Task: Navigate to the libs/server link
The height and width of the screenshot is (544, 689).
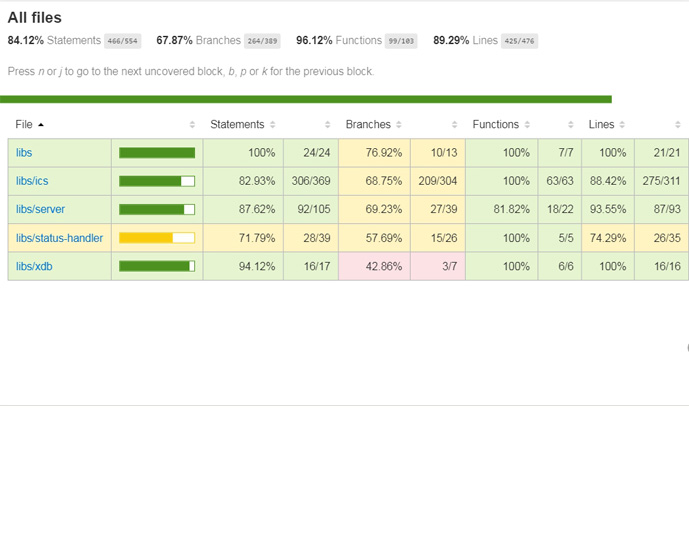Action: [40, 210]
